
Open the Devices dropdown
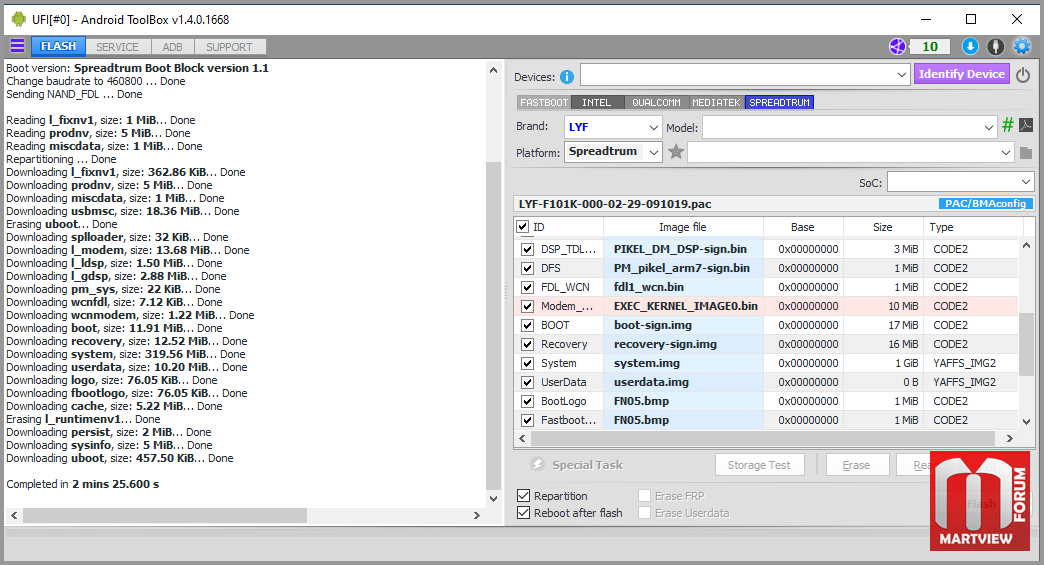click(744, 75)
